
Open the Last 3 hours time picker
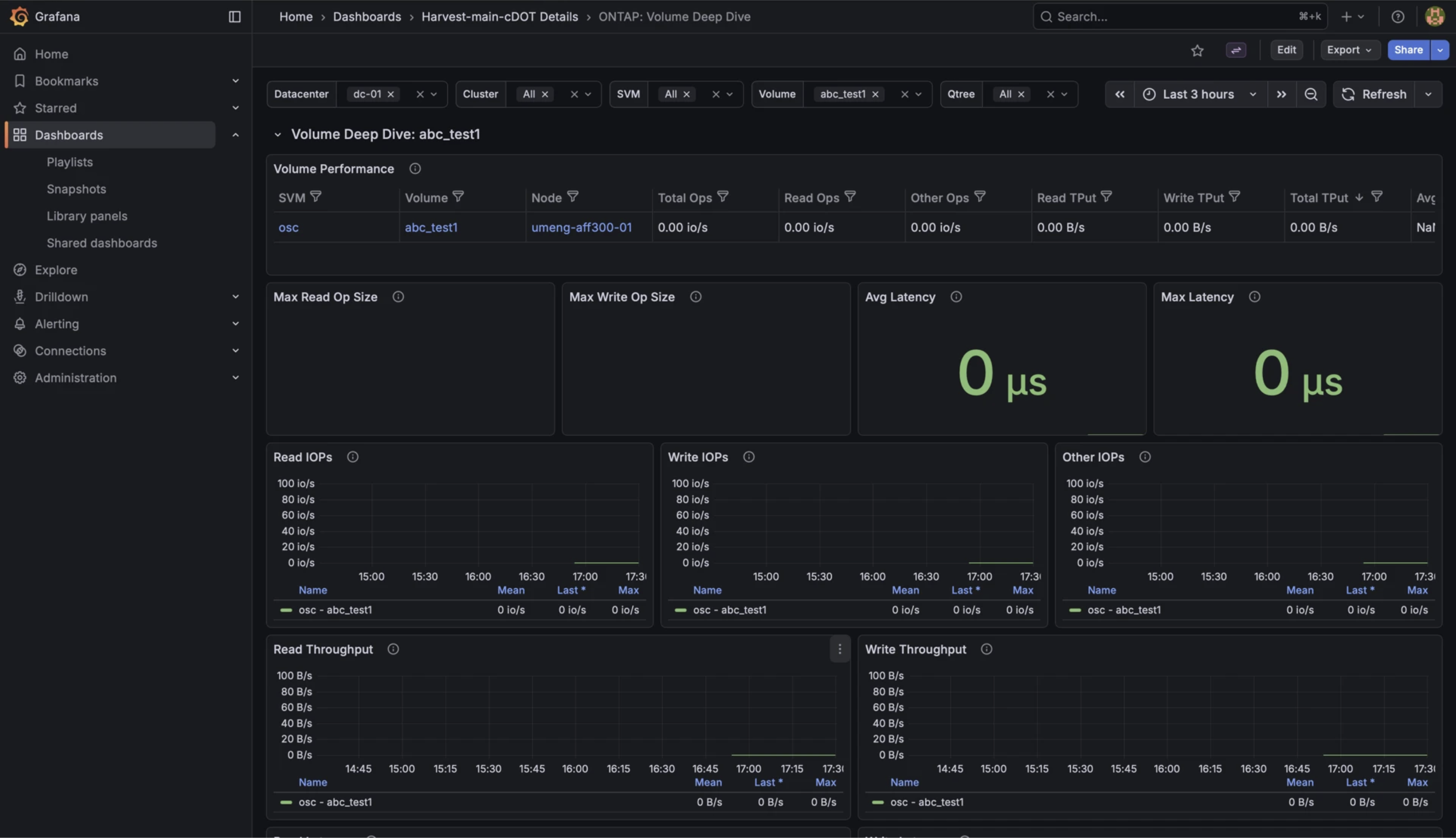tap(1200, 95)
